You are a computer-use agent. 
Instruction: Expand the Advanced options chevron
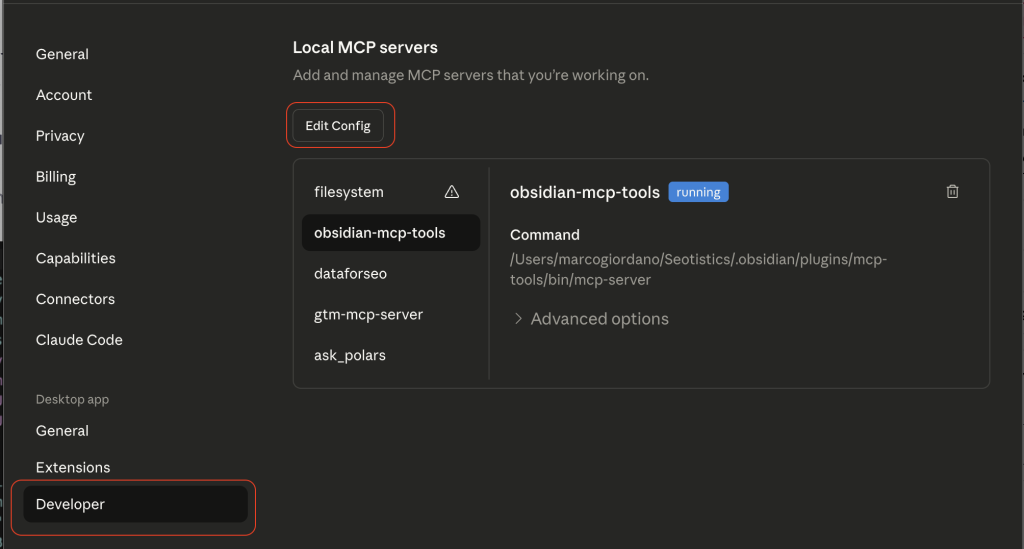click(x=519, y=319)
